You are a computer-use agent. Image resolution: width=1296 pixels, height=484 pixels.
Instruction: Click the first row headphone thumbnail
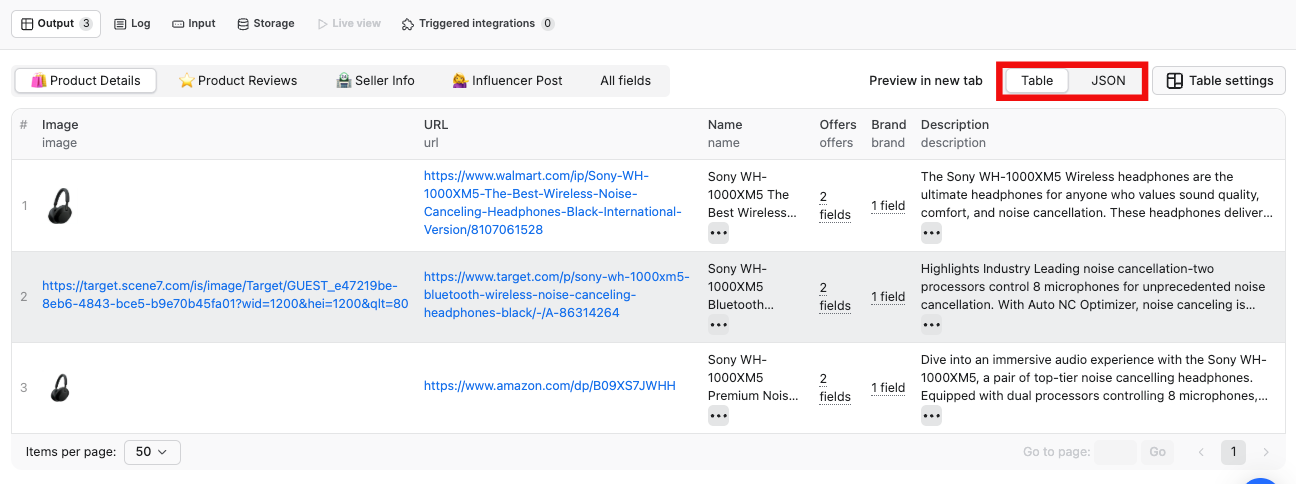click(x=59, y=206)
